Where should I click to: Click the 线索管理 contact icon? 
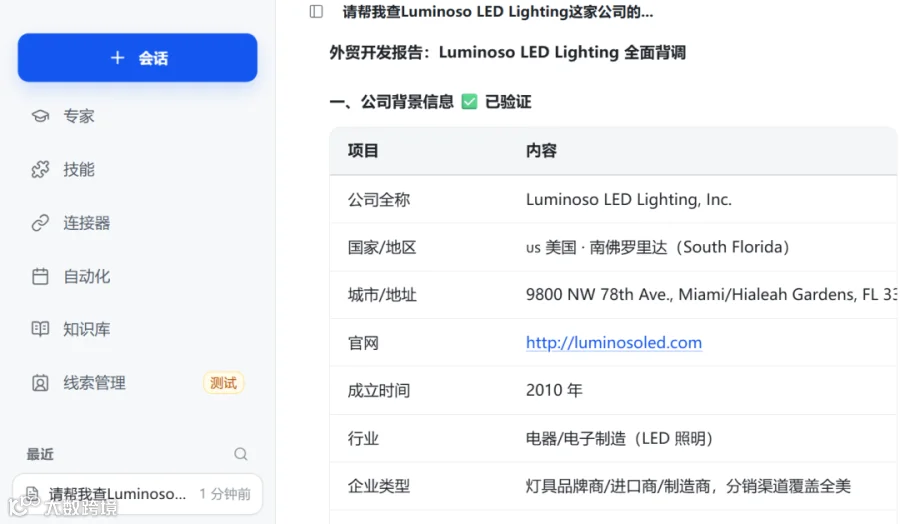40,383
